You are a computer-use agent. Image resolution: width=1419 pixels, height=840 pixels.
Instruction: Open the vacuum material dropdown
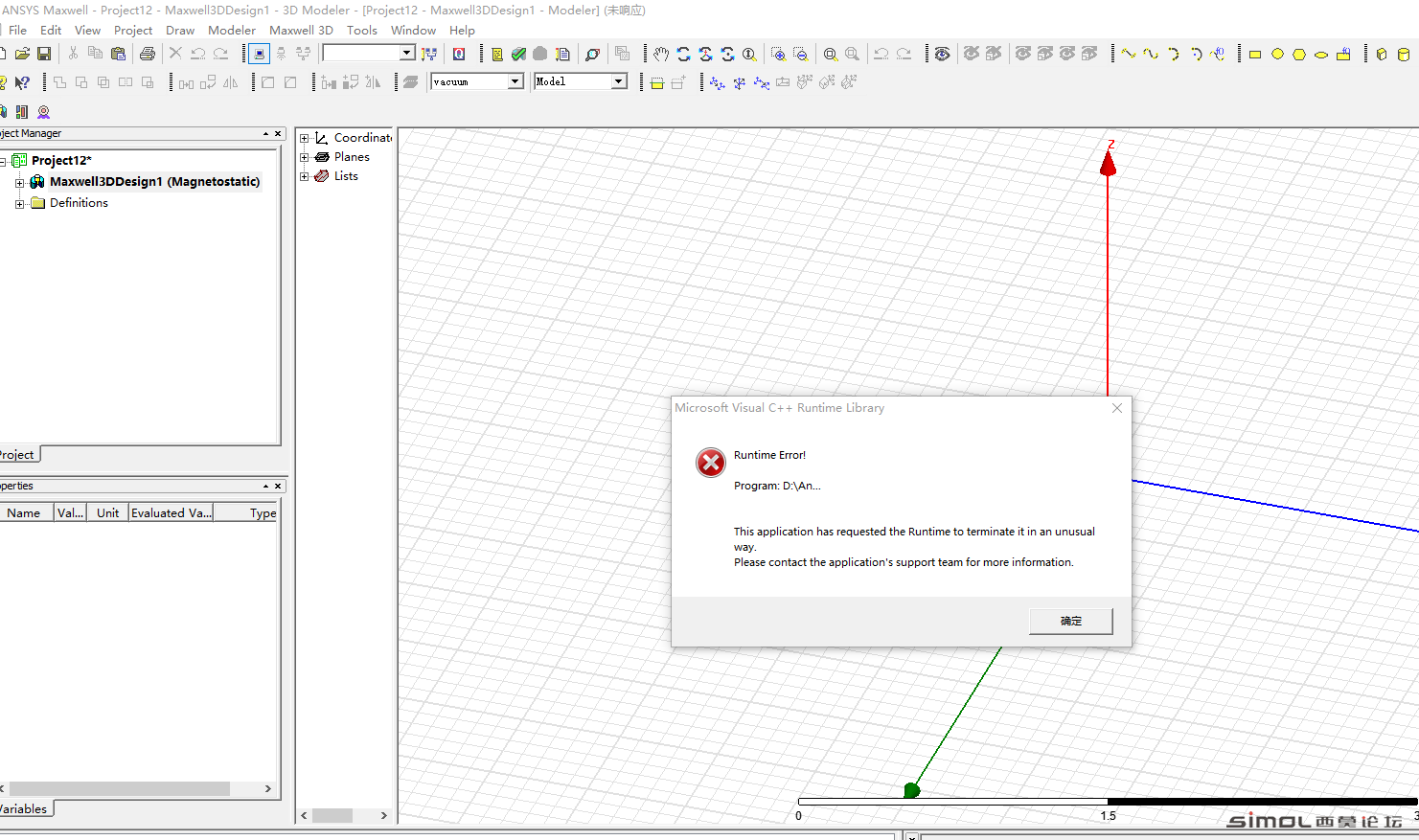[515, 81]
